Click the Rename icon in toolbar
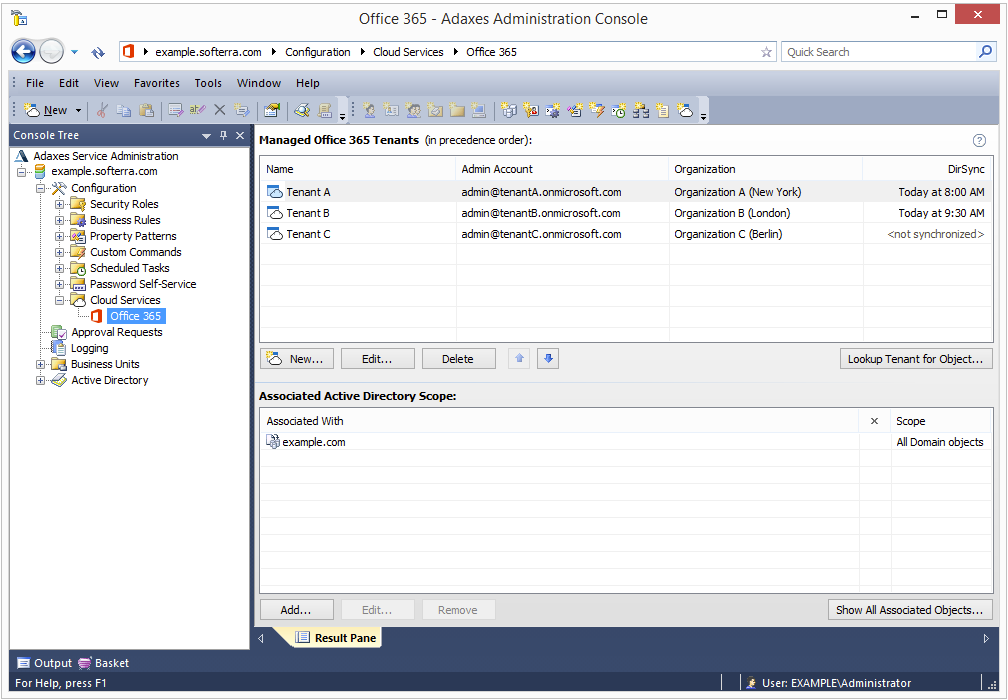This screenshot has width=1008, height=700. pyautogui.click(x=197, y=111)
